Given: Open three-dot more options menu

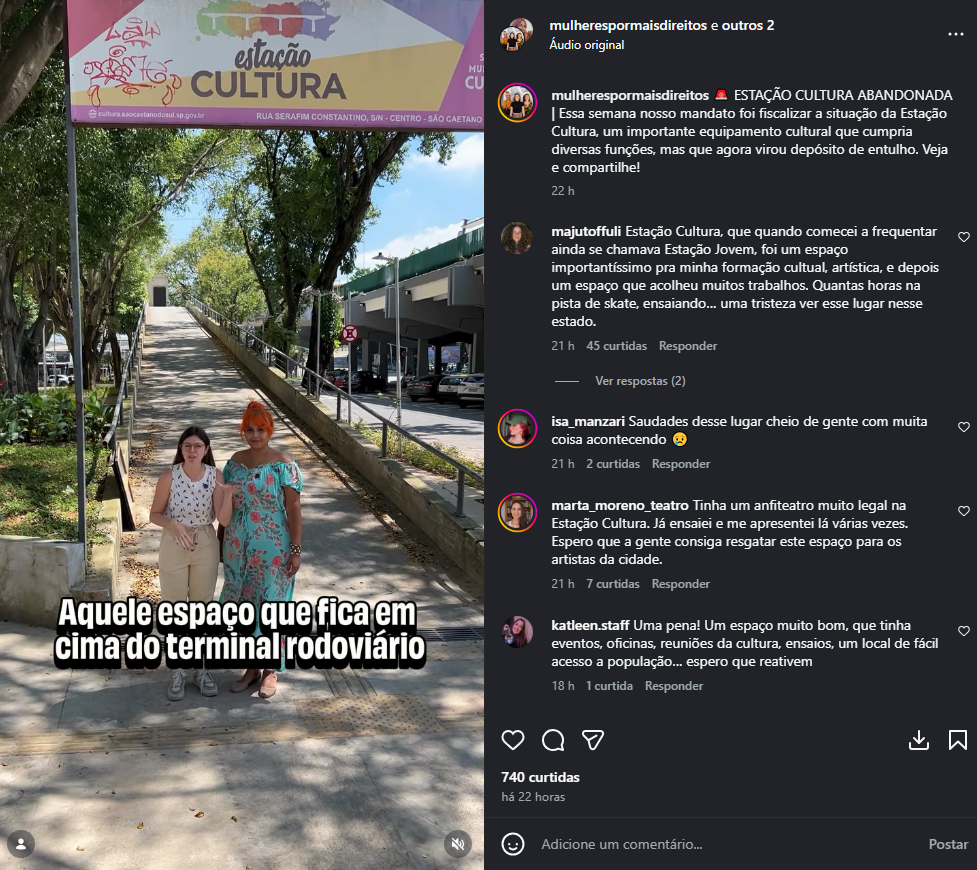Looking at the screenshot, I should pos(956,34).
